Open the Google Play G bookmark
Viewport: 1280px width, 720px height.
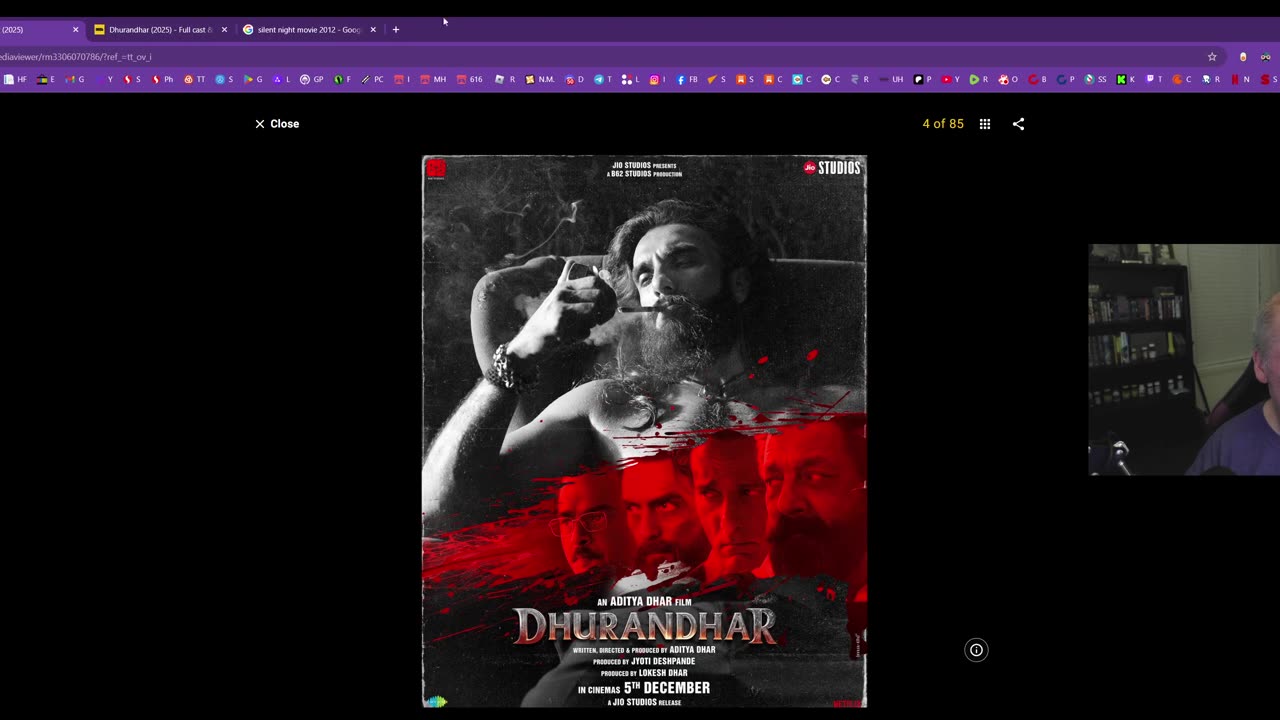click(x=253, y=79)
